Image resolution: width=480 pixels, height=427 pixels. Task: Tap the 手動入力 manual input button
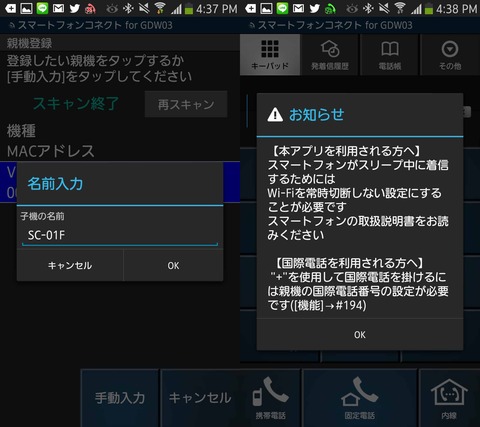pos(120,398)
